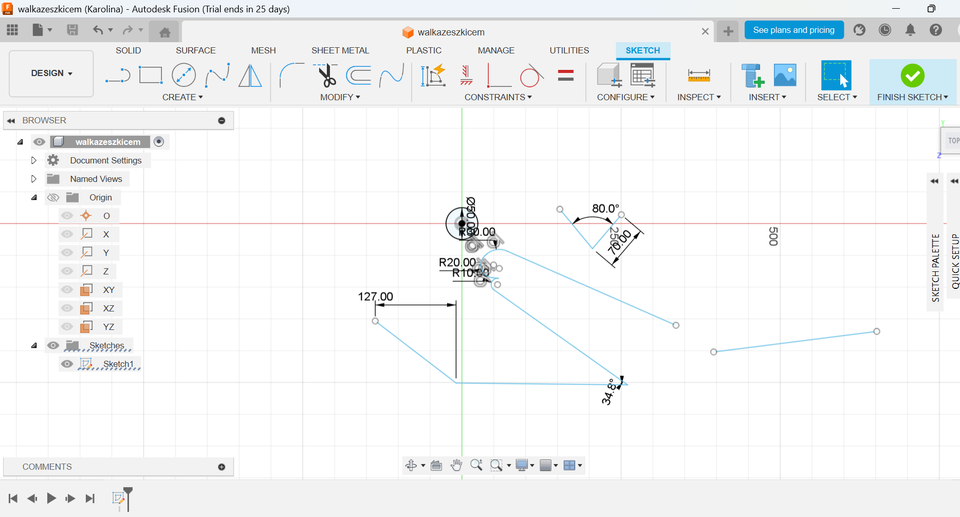Open the MODIFY dropdown menu
960x517 pixels.
tap(340, 97)
